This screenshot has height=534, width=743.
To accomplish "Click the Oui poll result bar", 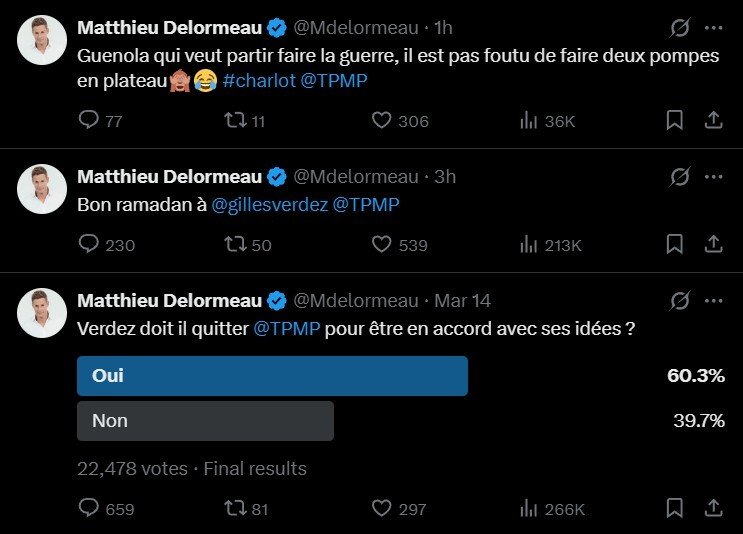I will (x=272, y=376).
